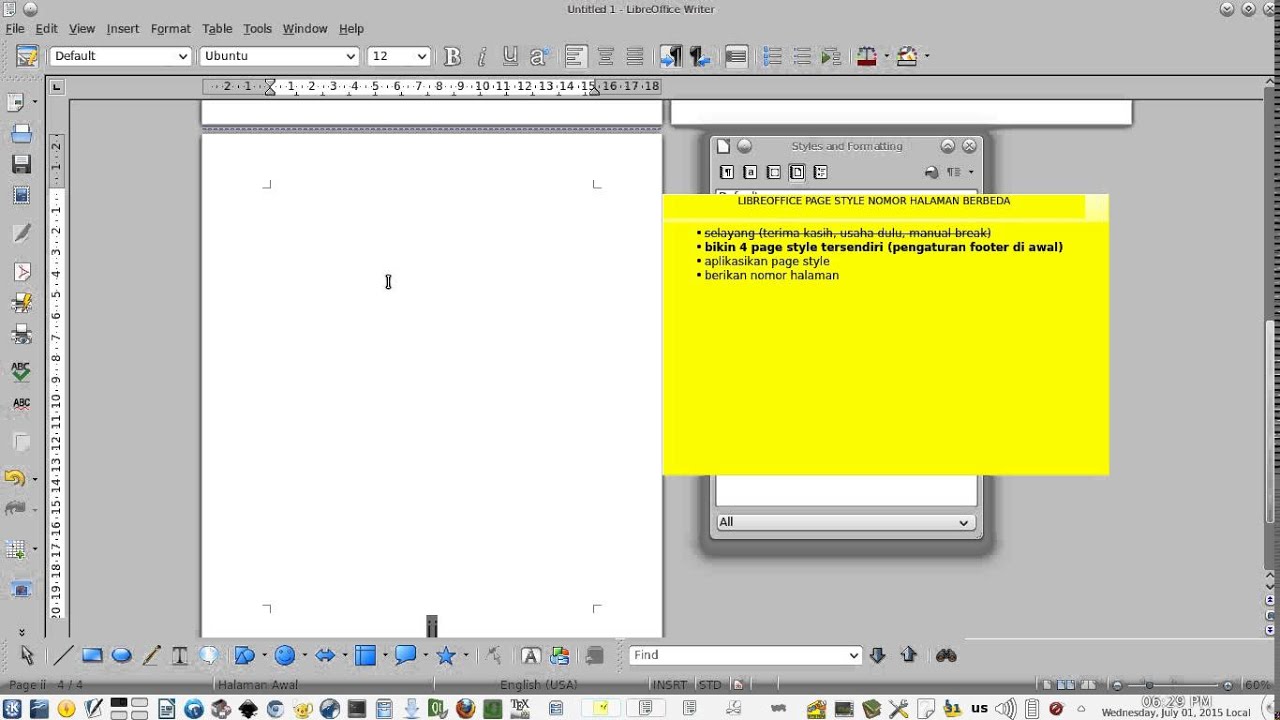The image size is (1280, 720).
Task: Click the Export as PDF icon
Action: 21,271
